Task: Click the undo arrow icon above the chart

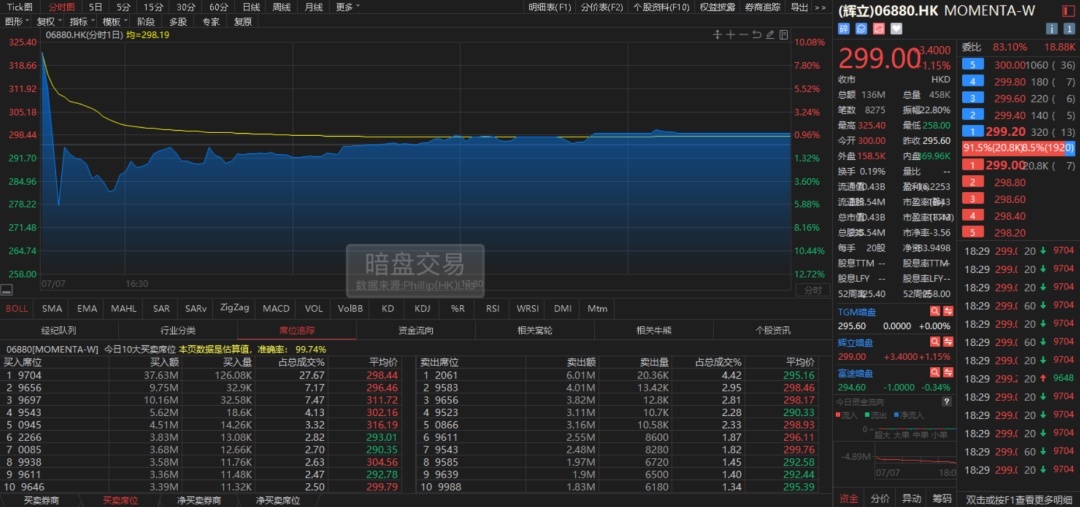Action: point(756,34)
